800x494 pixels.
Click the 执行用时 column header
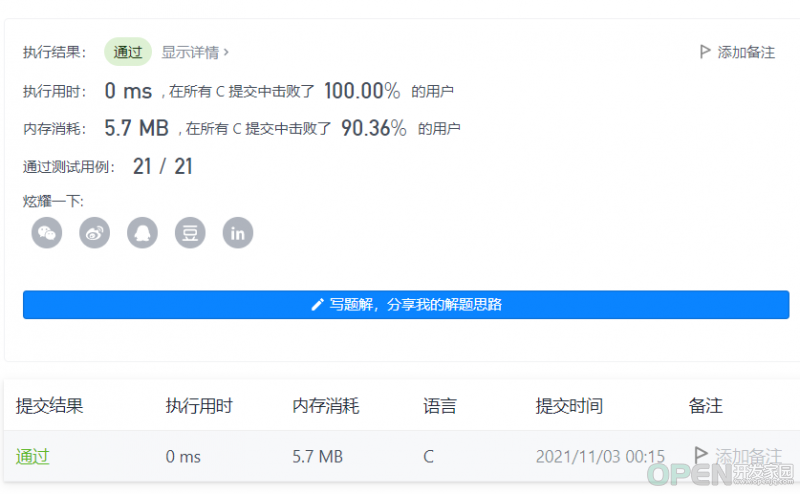(x=199, y=406)
